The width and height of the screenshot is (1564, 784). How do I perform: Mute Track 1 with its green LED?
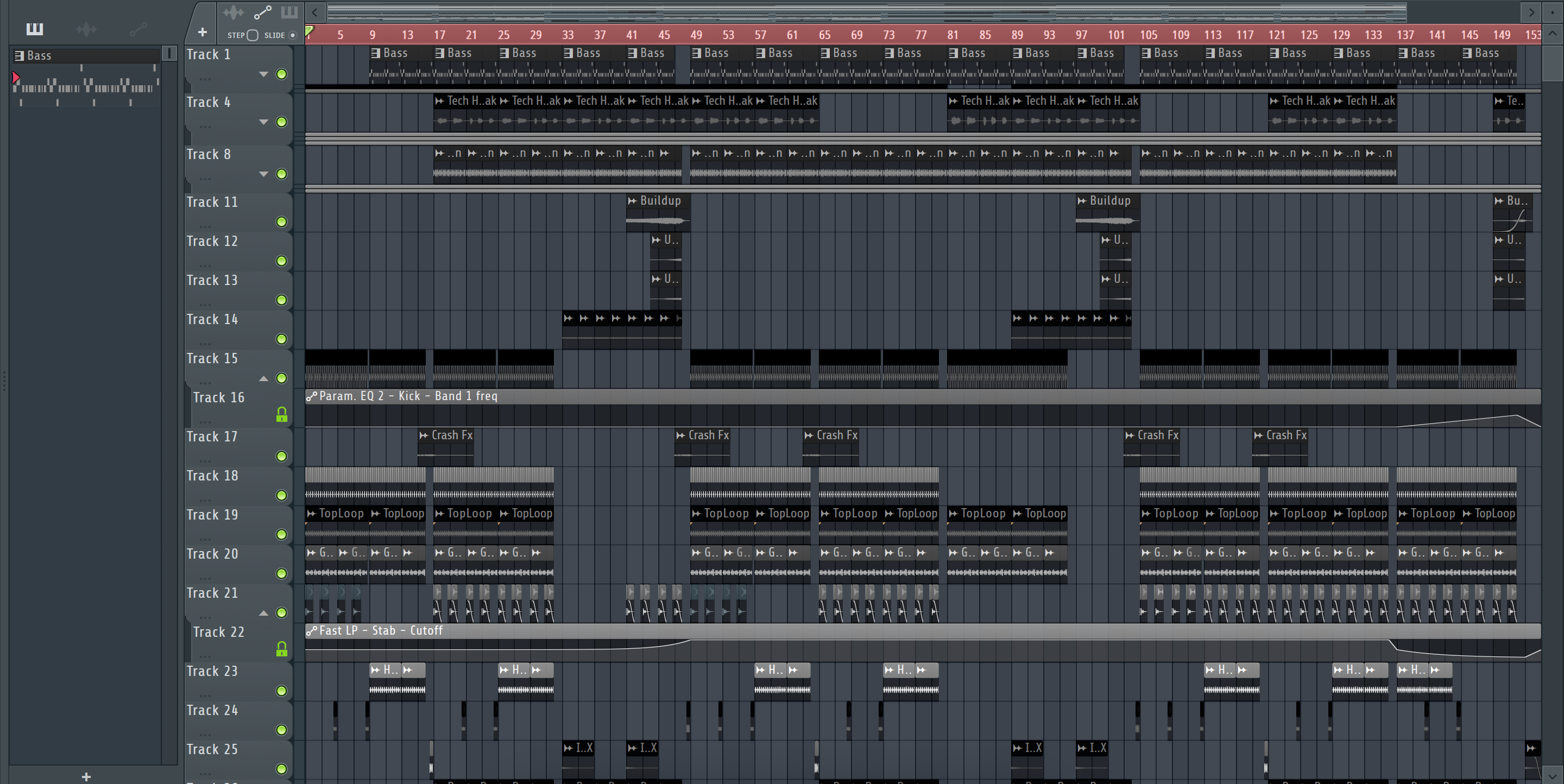282,74
